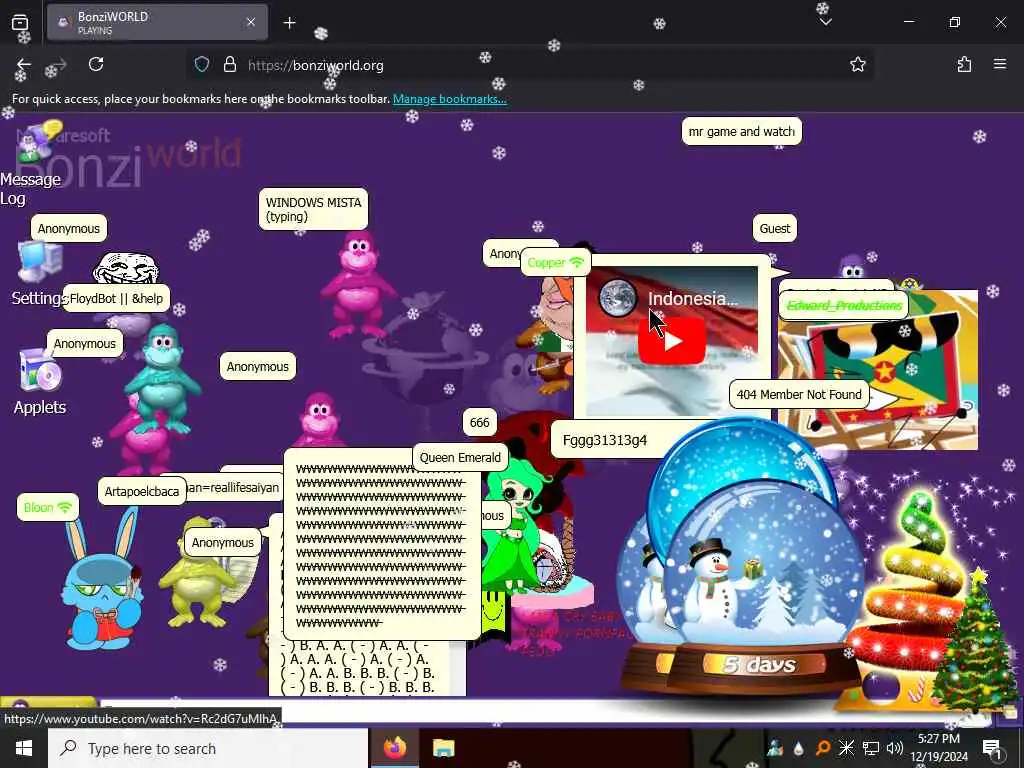The height and width of the screenshot is (768, 1024).
Task: Go back in browser history
Action: (24, 64)
